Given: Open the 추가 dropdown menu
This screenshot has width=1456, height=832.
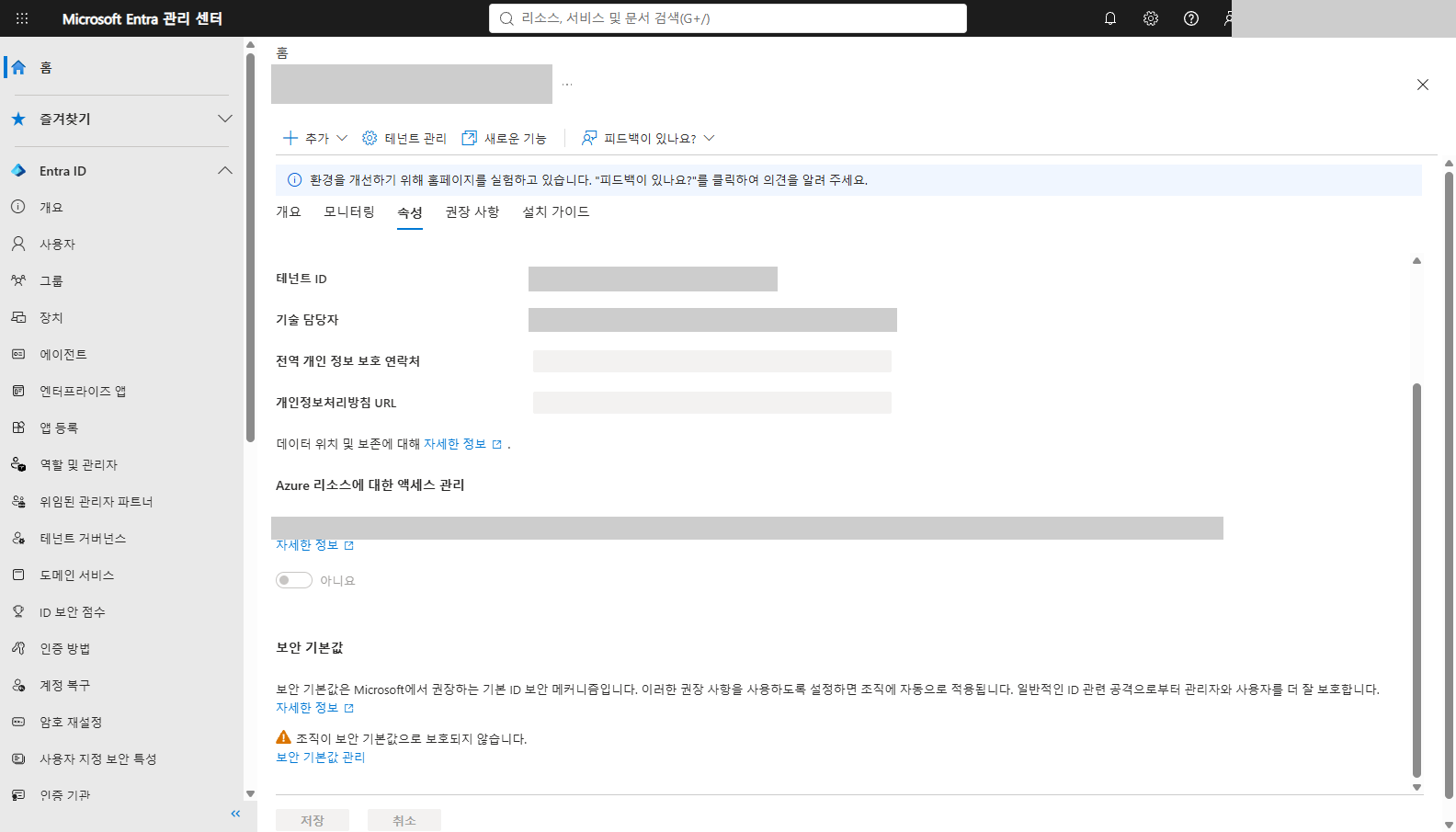Looking at the screenshot, I should [x=315, y=138].
